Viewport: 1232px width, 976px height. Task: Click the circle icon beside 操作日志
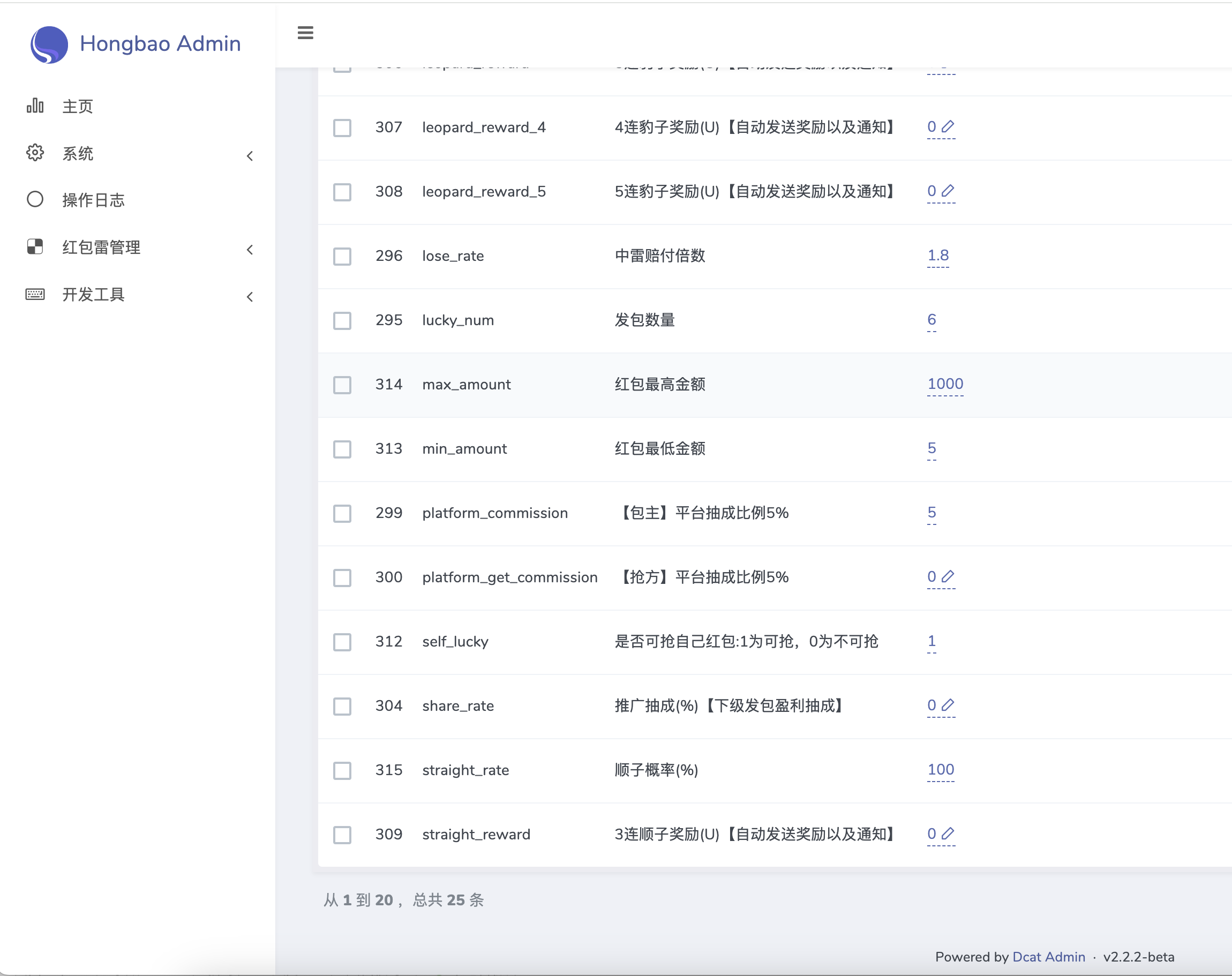coord(35,199)
